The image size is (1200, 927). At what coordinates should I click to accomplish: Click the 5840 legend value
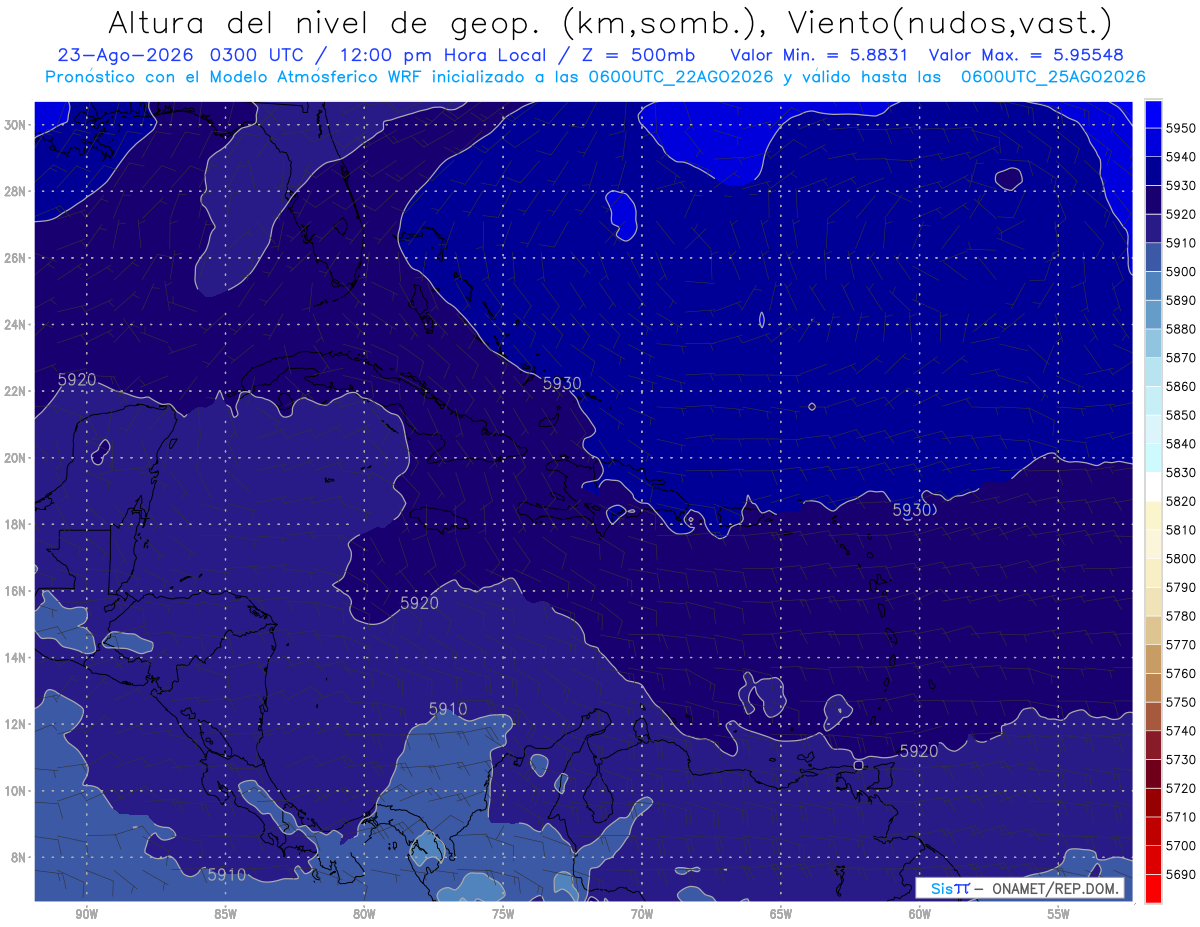(x=1180, y=443)
